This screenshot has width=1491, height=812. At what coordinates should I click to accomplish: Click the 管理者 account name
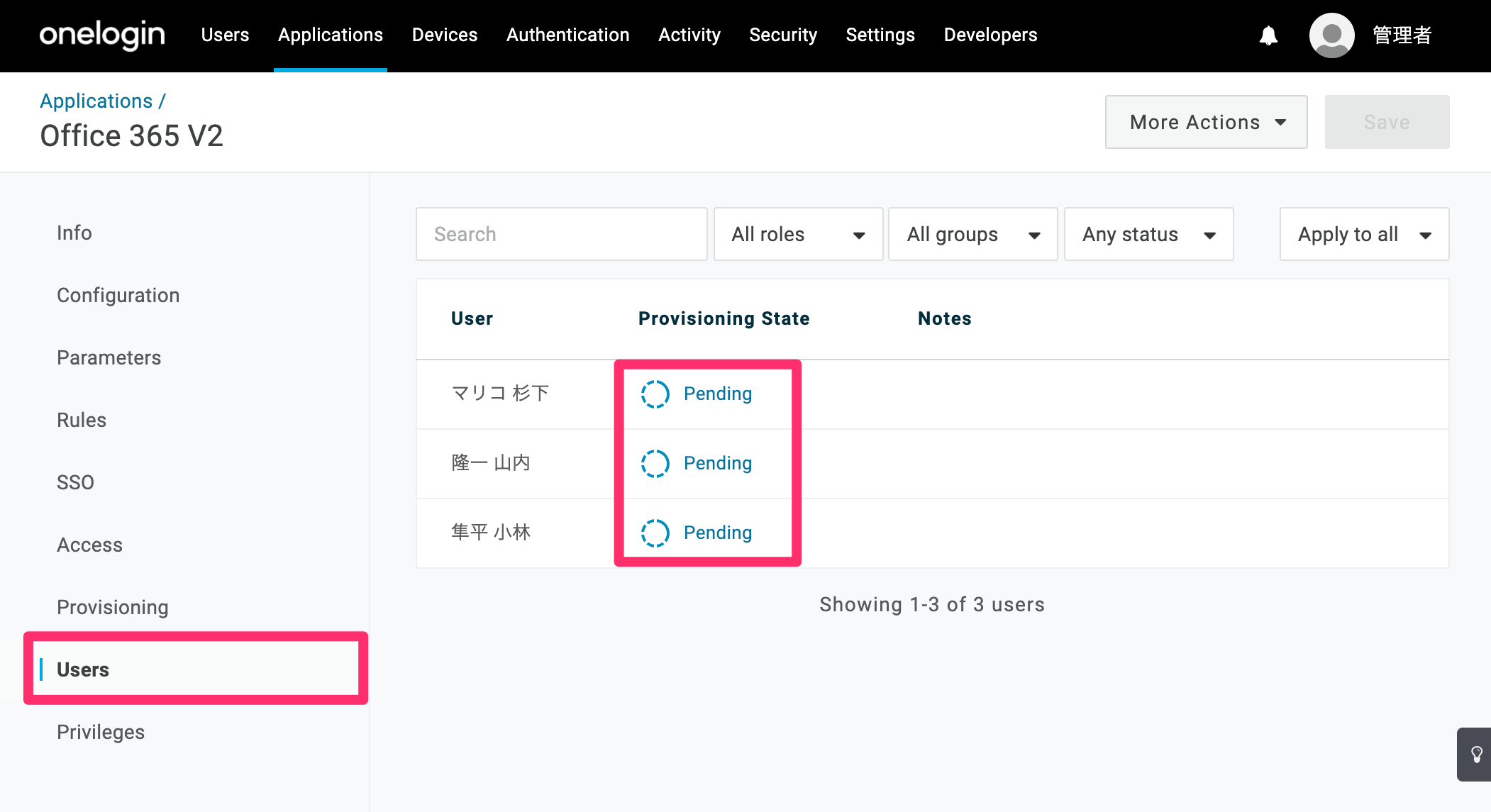[1402, 35]
